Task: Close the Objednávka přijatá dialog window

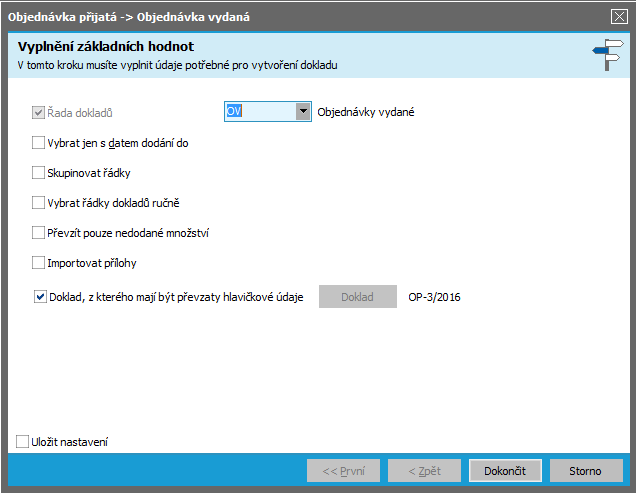Action: point(619,16)
